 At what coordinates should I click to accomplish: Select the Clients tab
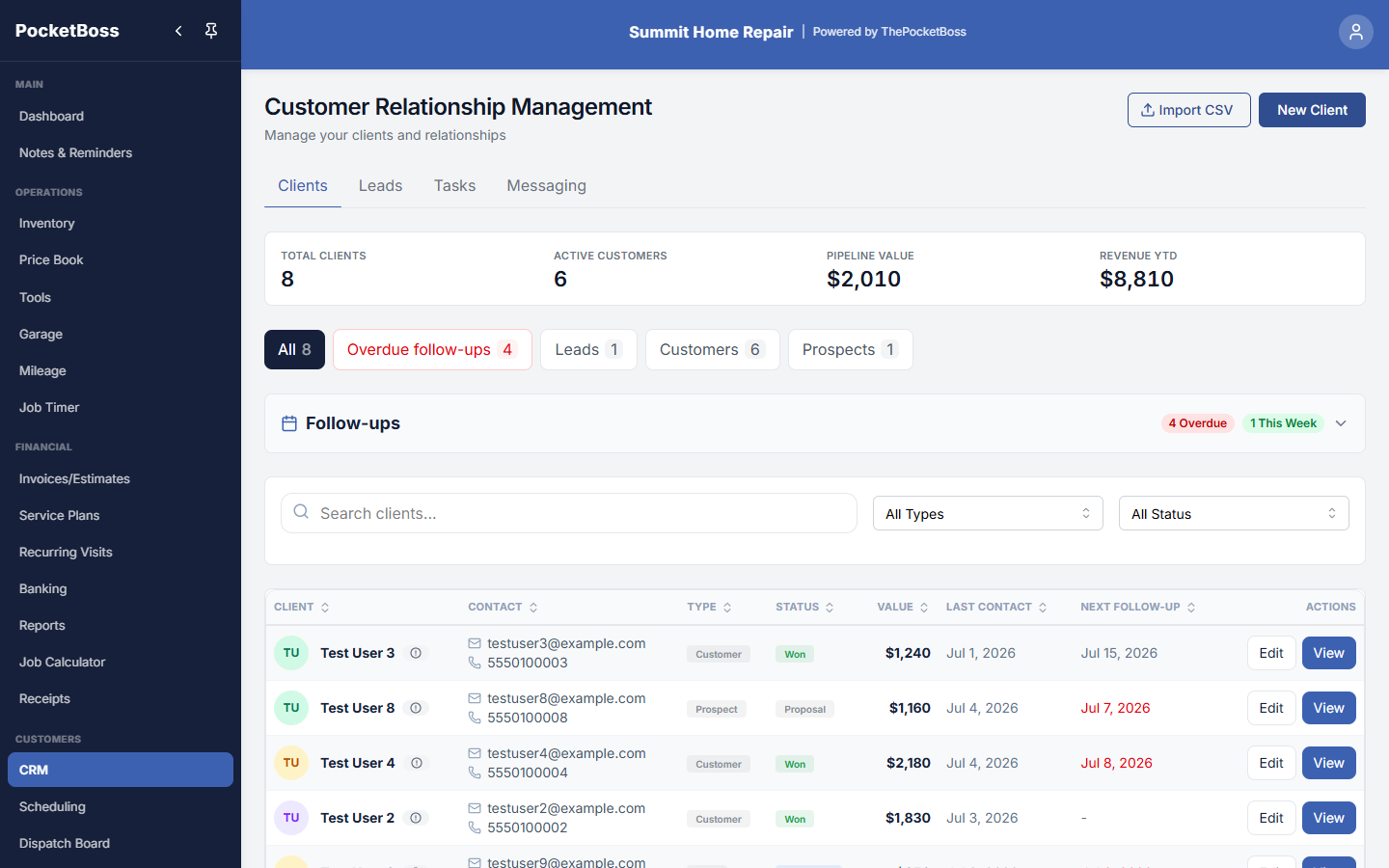[303, 185]
